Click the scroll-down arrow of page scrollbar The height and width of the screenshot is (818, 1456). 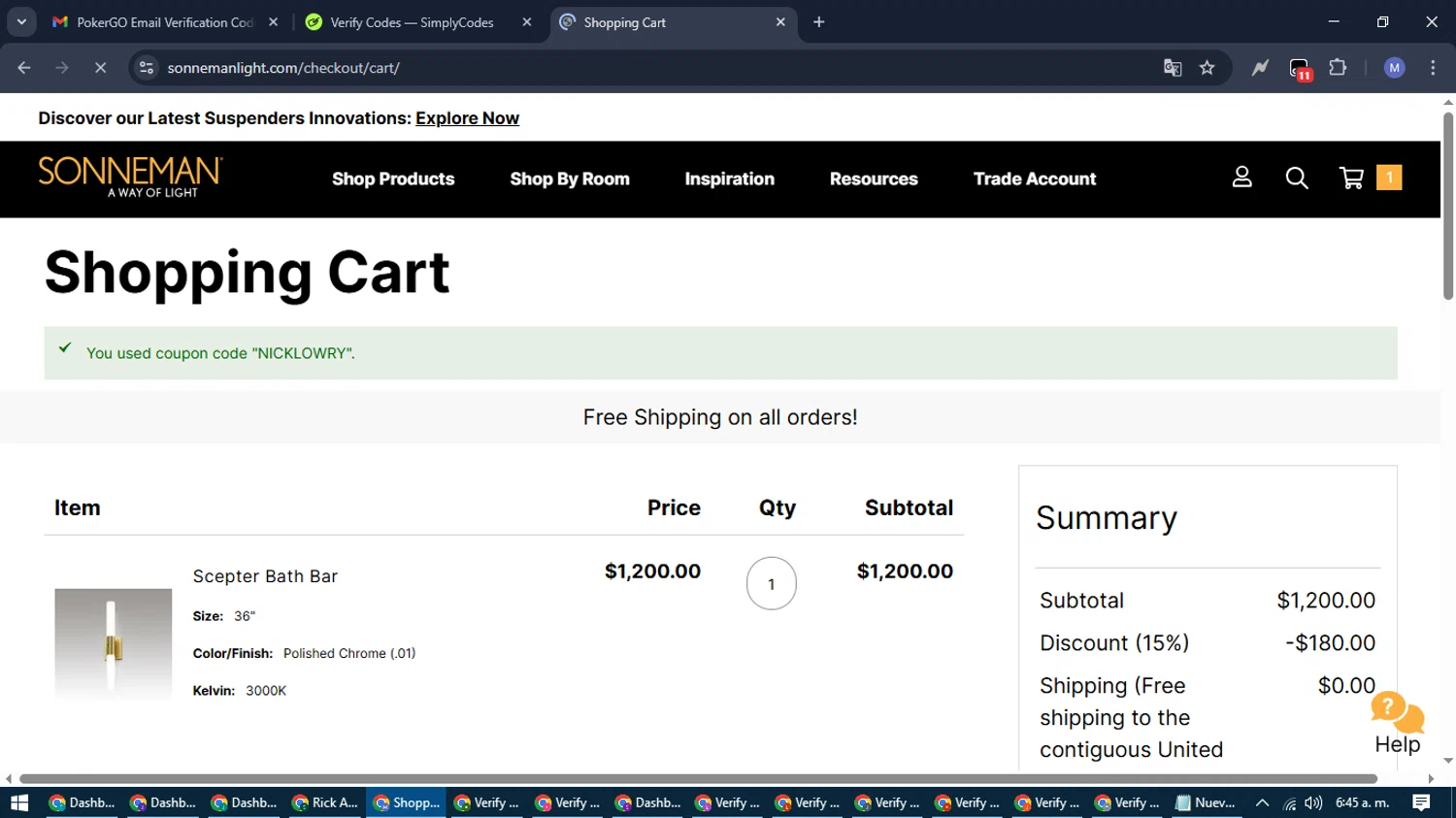coord(1448,761)
